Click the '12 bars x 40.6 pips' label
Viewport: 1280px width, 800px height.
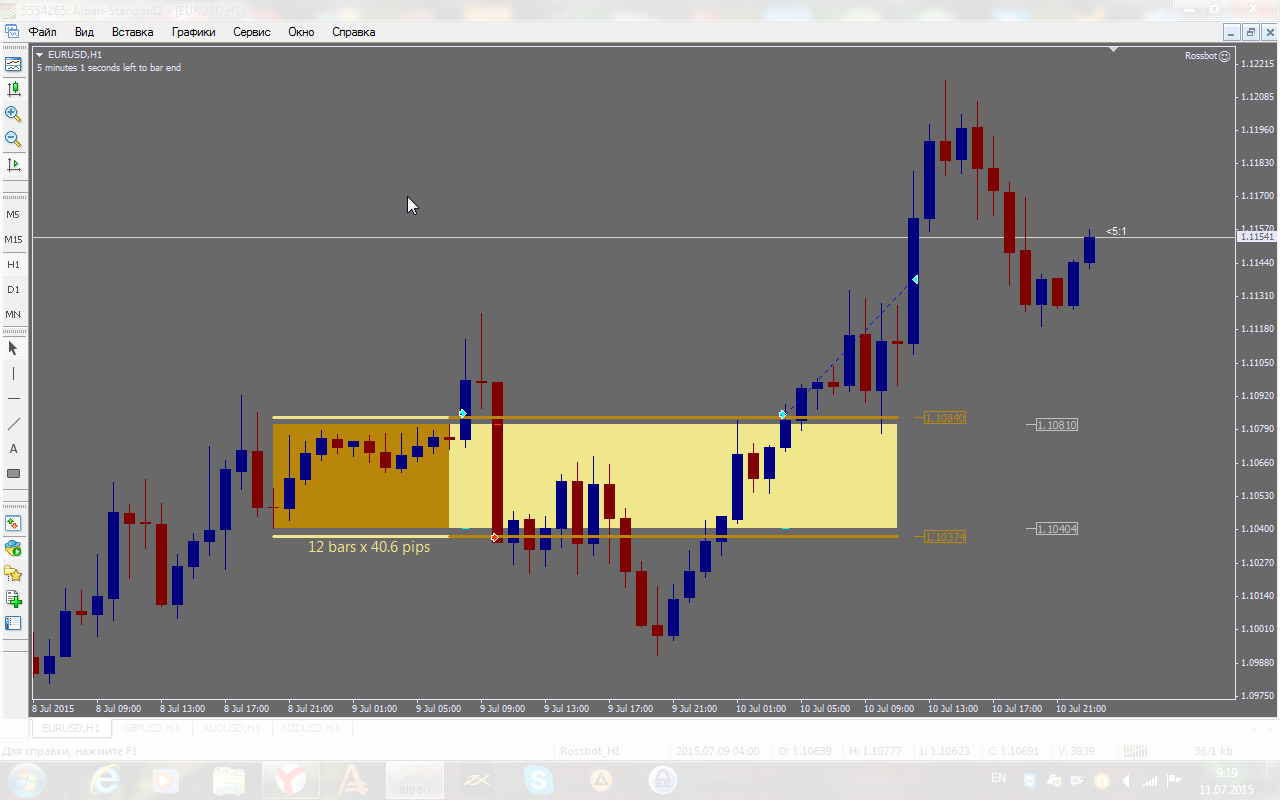coord(369,547)
